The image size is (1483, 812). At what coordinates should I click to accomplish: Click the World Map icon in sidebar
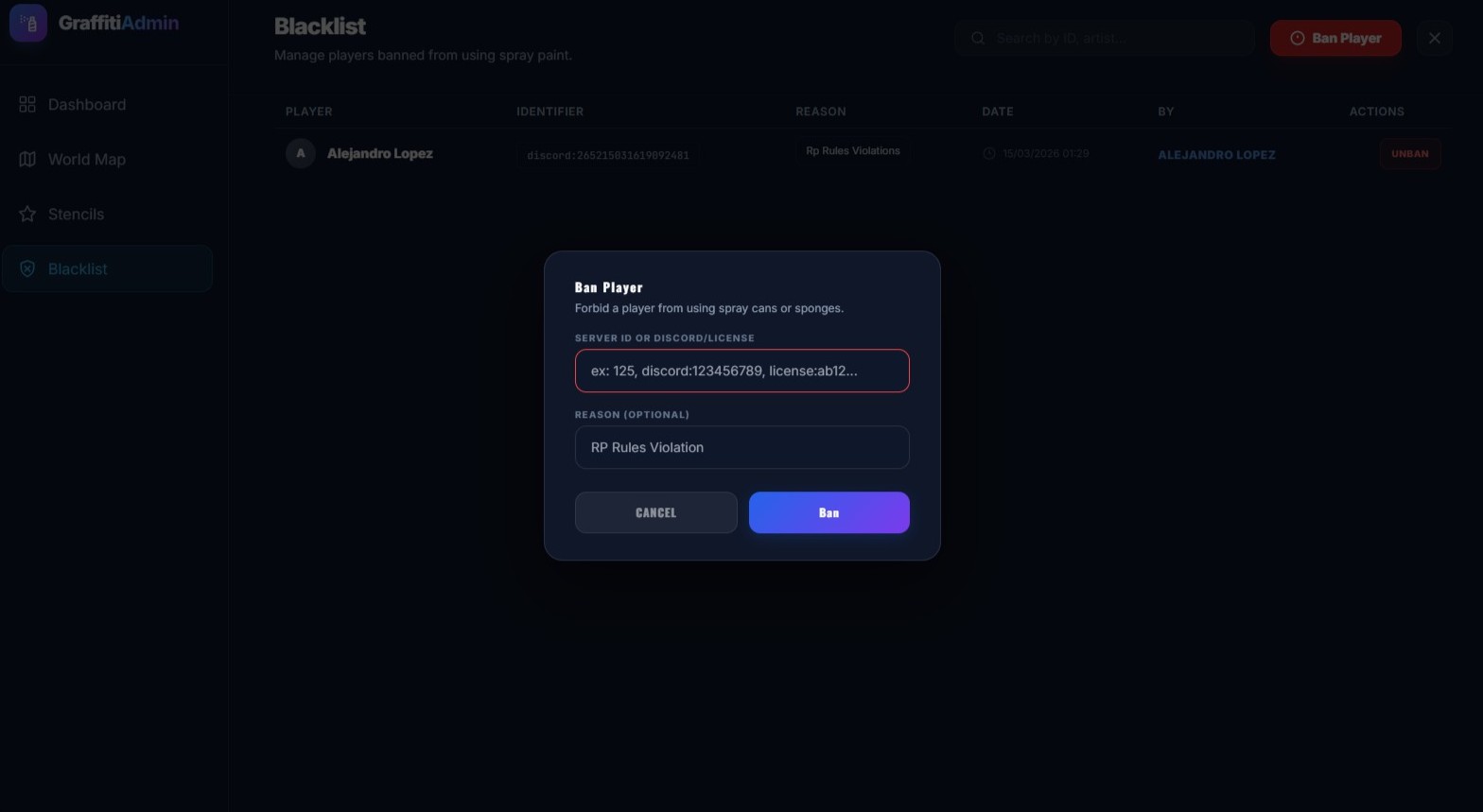(27, 159)
